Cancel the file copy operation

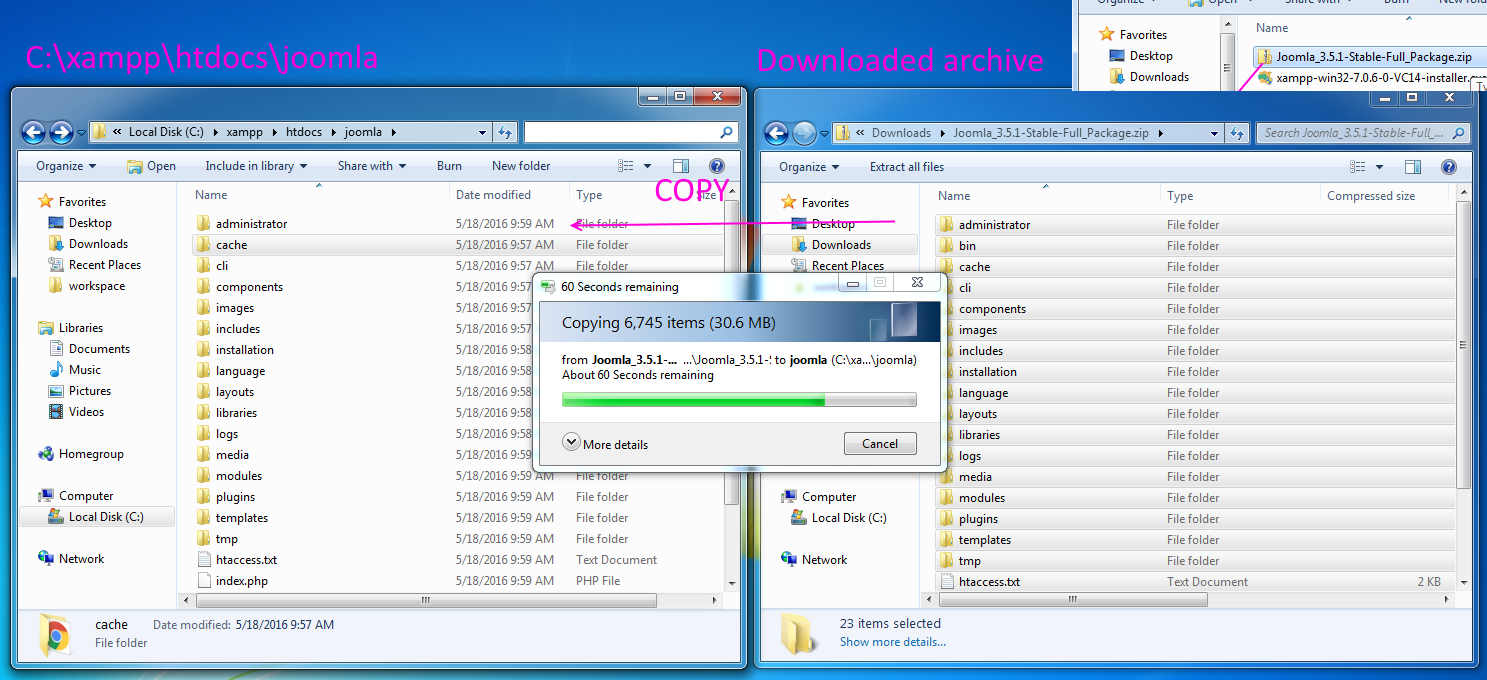[879, 444]
